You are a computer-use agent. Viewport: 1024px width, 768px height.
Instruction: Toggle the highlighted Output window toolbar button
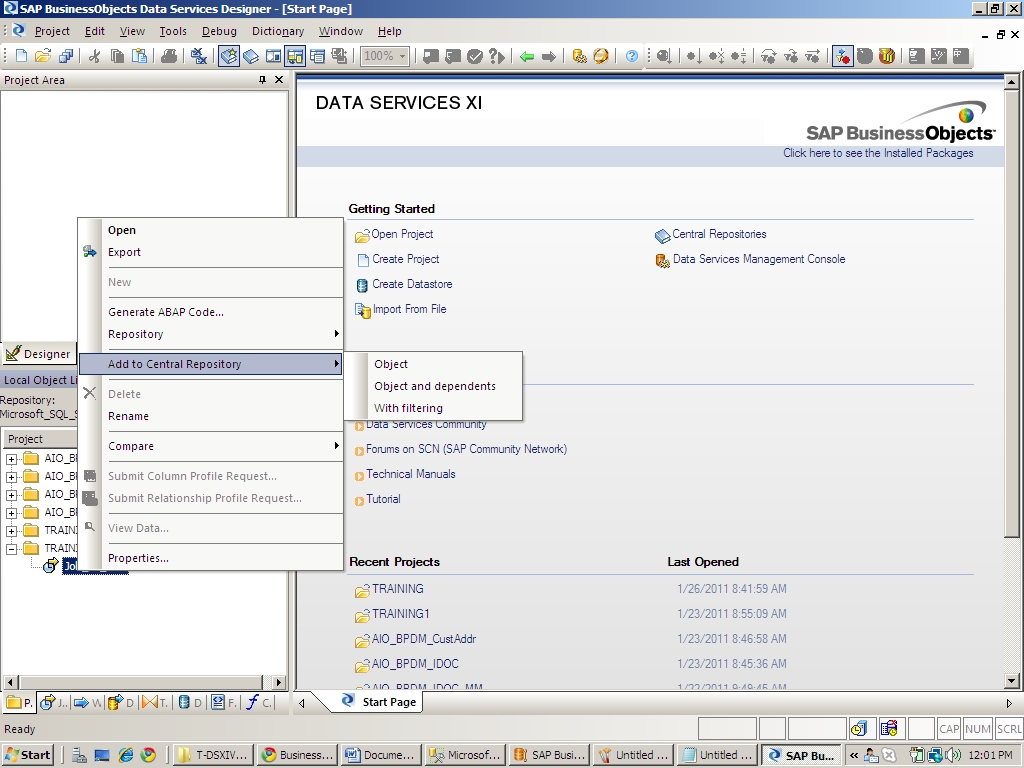point(295,56)
